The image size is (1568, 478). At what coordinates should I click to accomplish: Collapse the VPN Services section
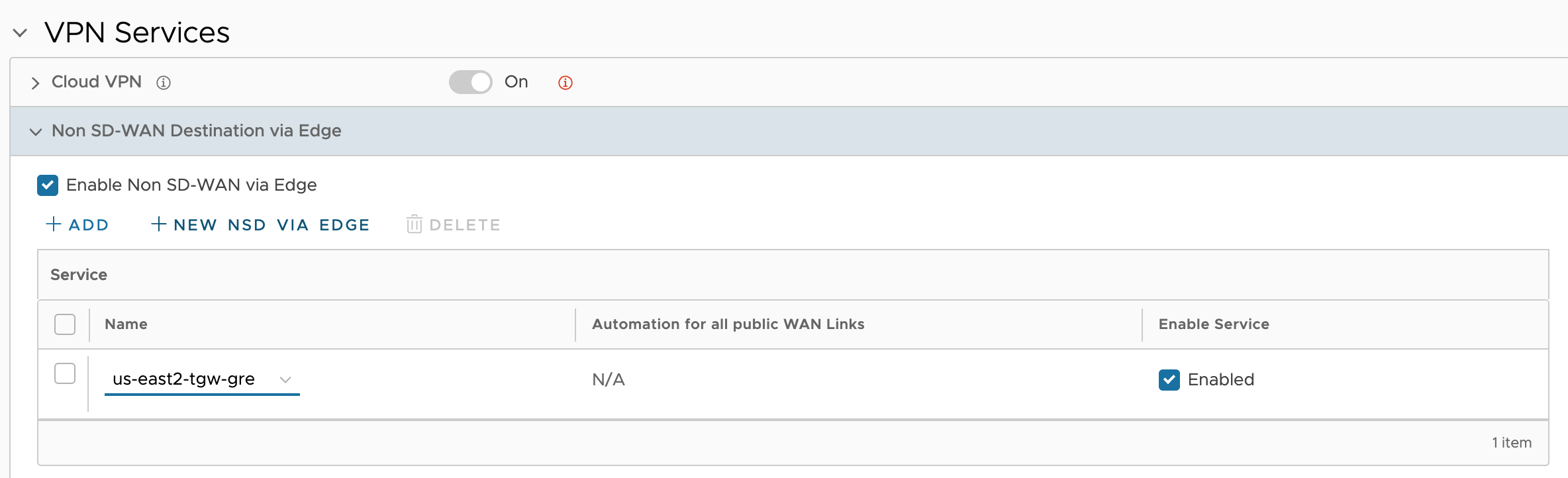pos(21,32)
